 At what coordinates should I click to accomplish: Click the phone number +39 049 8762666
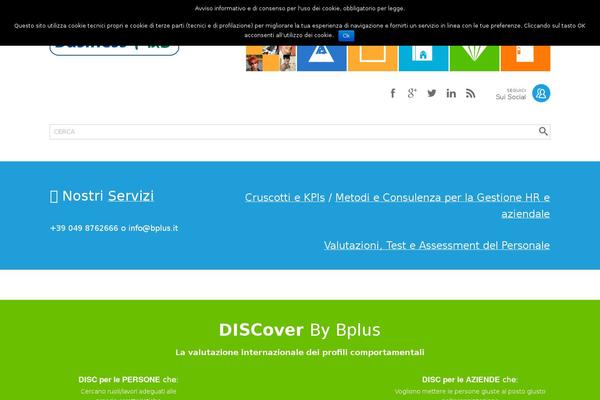click(x=84, y=228)
